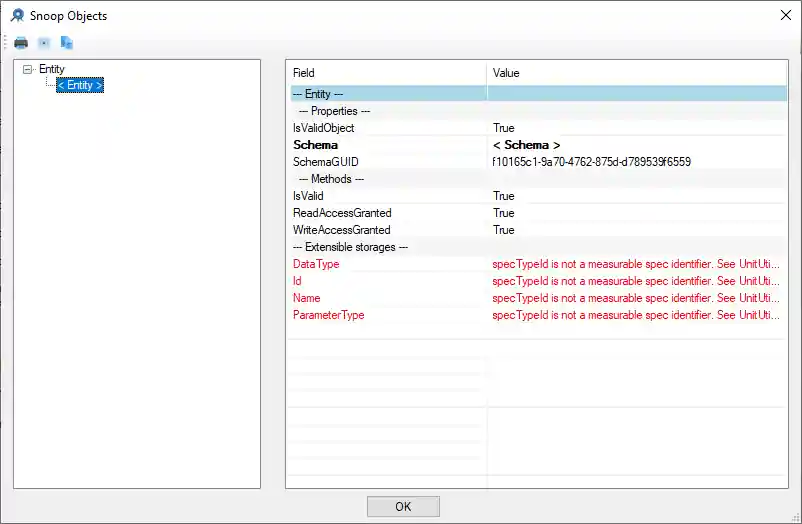Open the bold < Schema > value
Image resolution: width=802 pixels, height=524 pixels.
coord(527,145)
